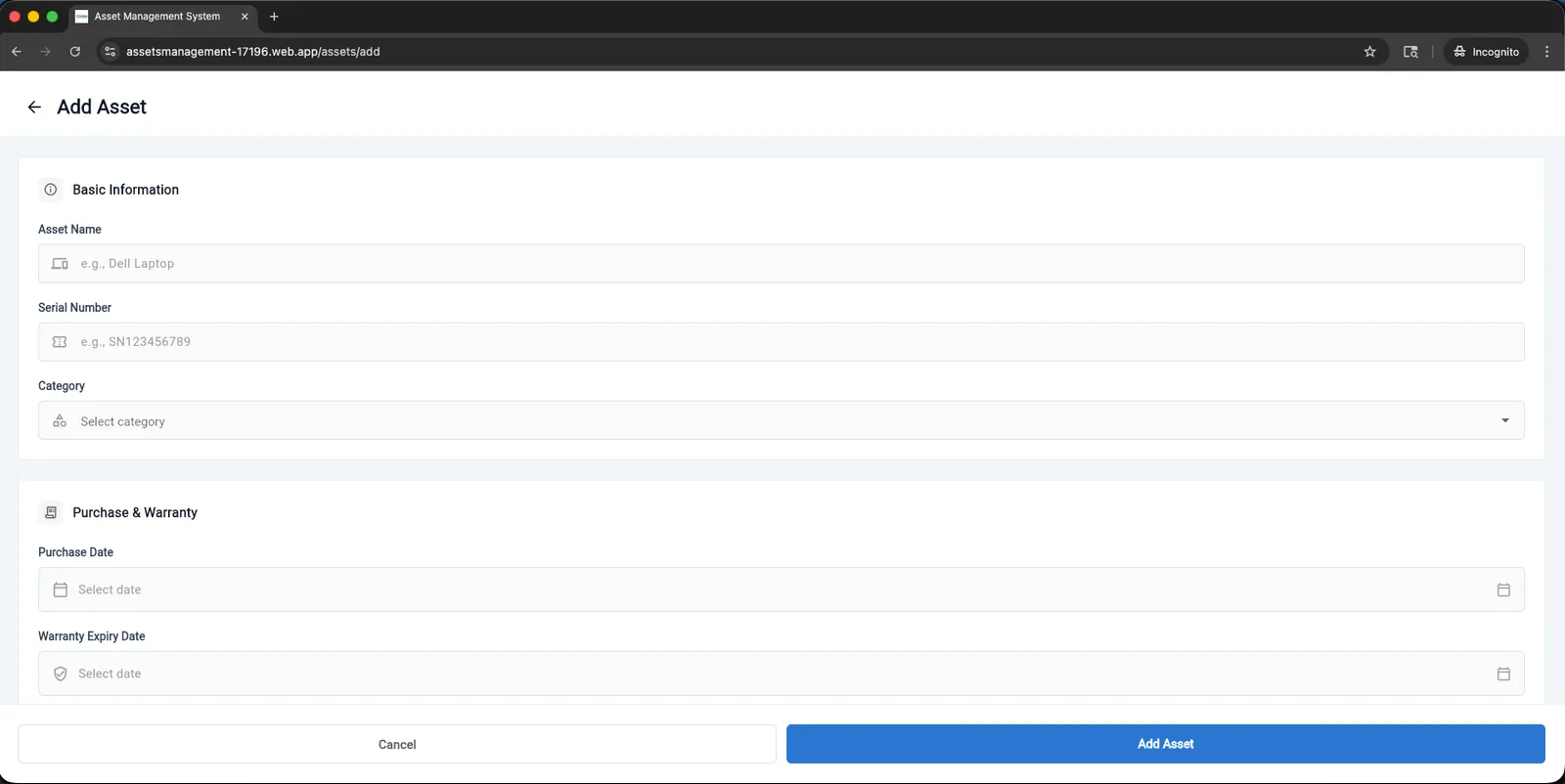
Task: Focus the Asset Name input field
Action: 782,264
